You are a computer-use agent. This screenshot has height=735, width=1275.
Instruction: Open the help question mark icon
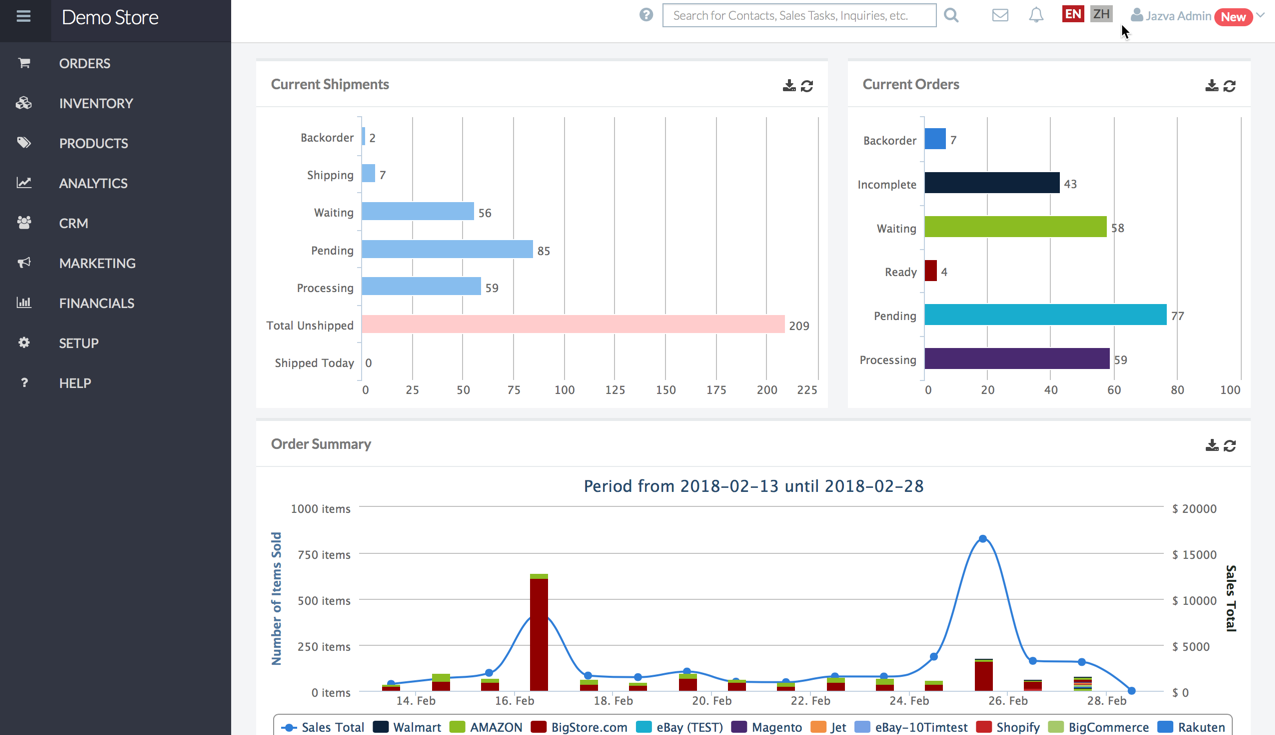point(646,15)
